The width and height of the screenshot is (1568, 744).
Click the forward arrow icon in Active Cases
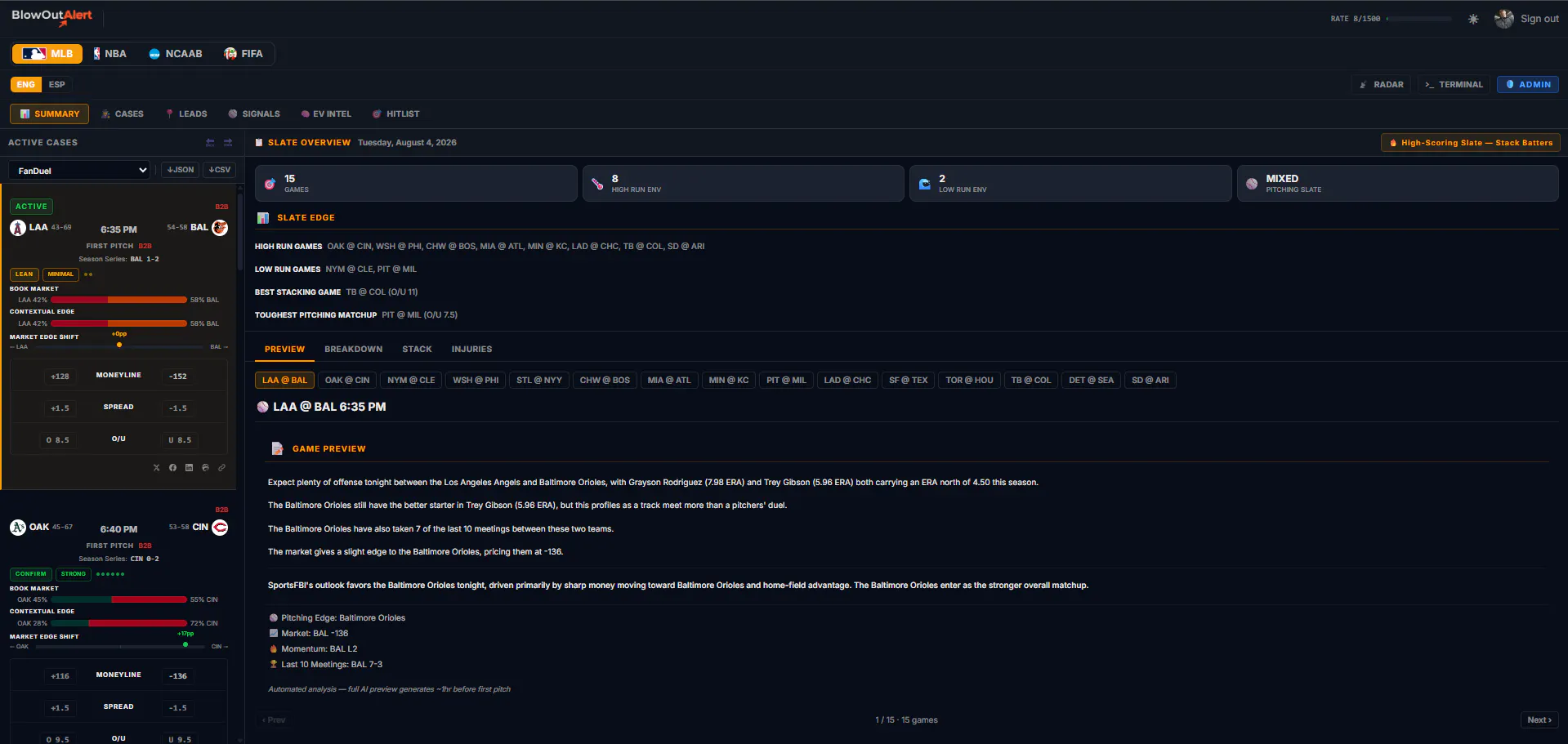pos(228,143)
